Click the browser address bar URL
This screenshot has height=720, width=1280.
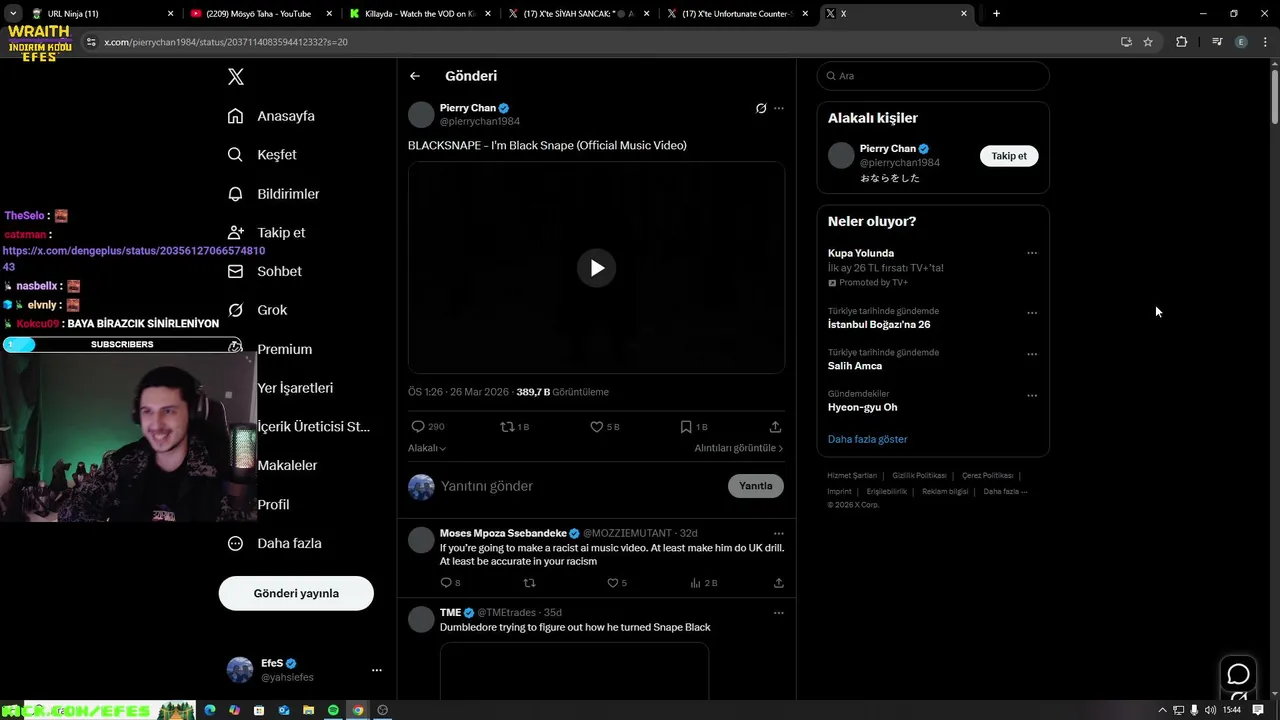[226, 42]
